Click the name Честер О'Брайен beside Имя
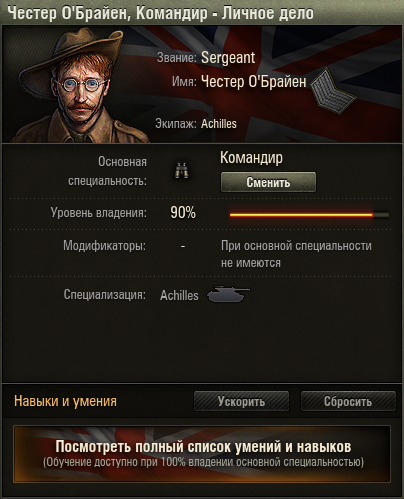 click(x=254, y=82)
